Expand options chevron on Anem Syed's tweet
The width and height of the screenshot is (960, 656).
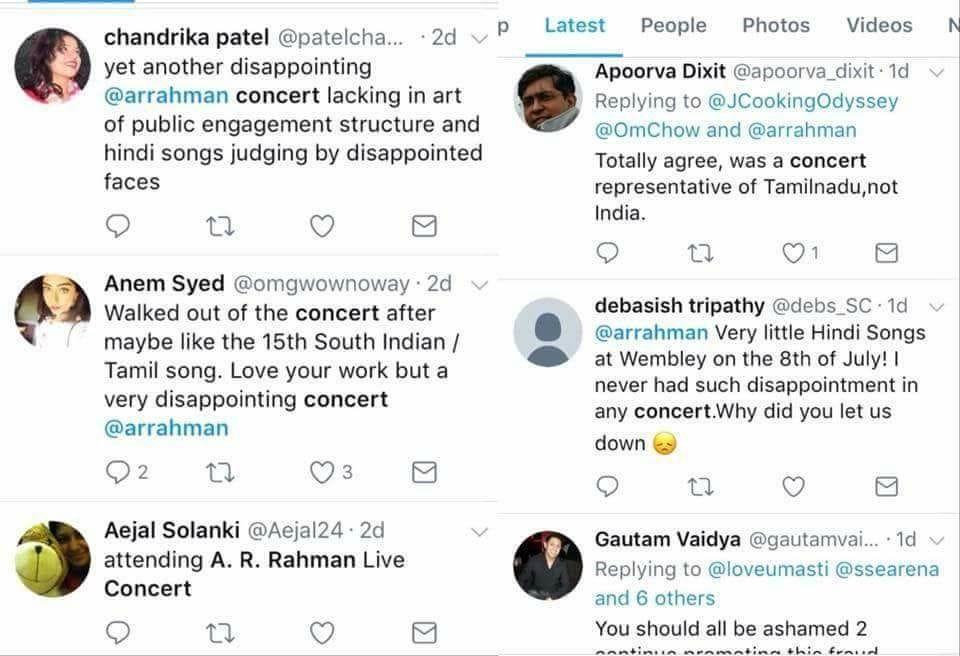click(478, 284)
